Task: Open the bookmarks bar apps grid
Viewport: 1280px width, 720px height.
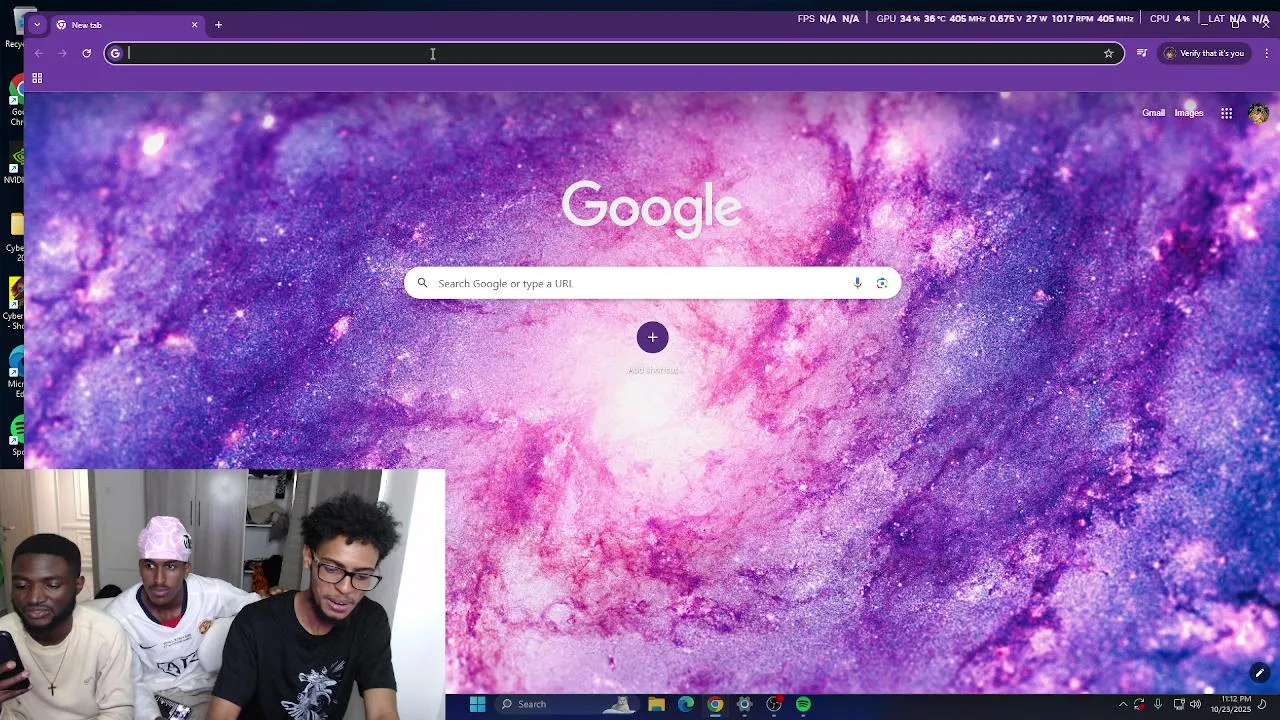Action: pos(37,78)
